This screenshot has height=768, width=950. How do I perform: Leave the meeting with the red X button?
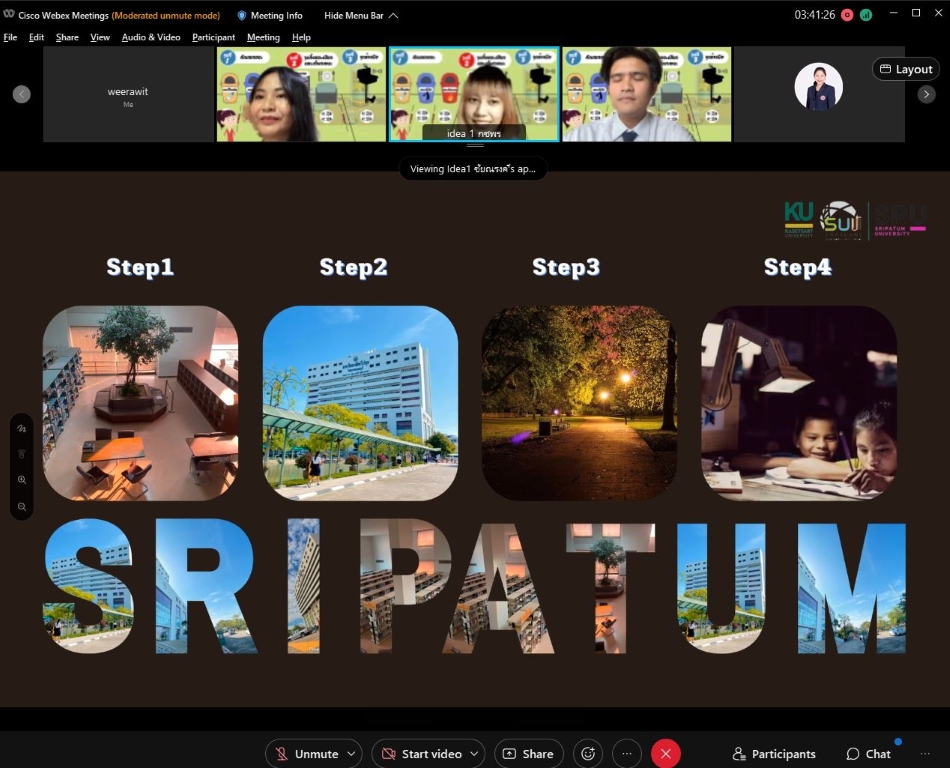(x=666, y=753)
